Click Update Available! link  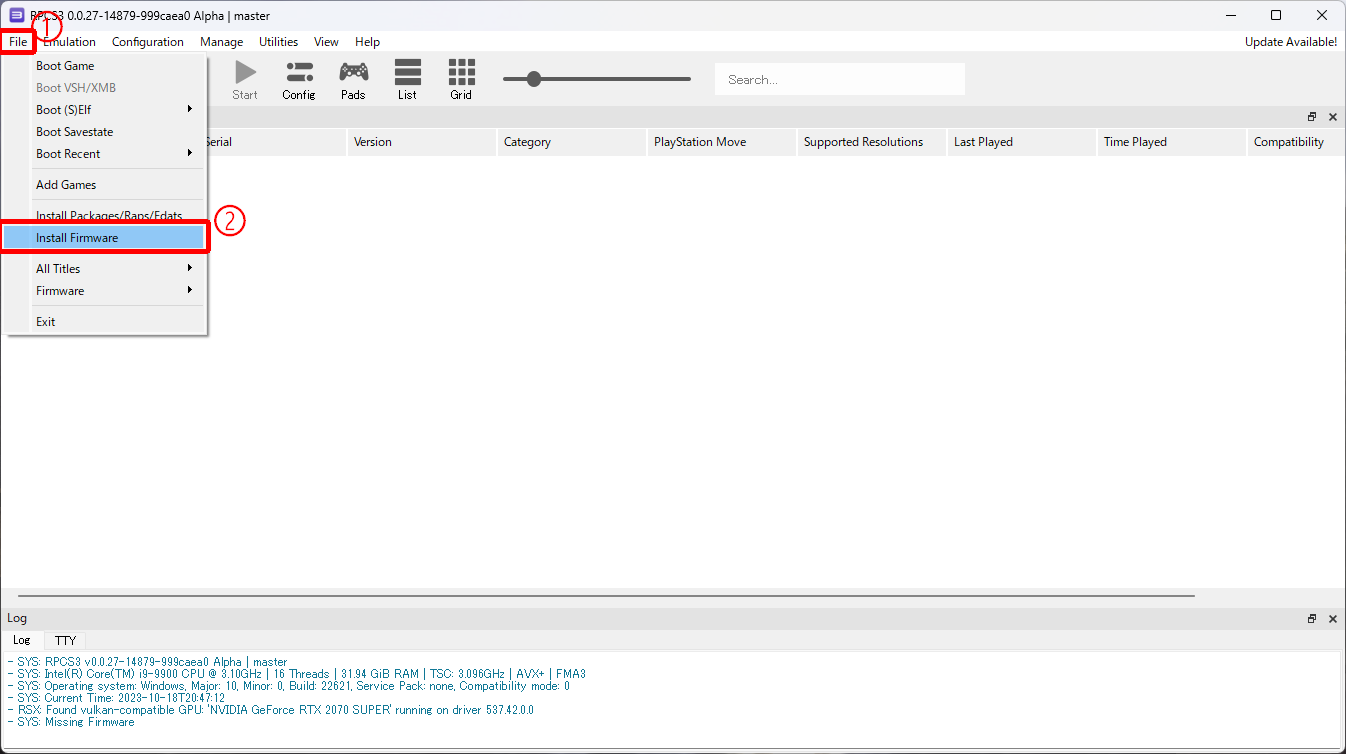pyautogui.click(x=1290, y=42)
